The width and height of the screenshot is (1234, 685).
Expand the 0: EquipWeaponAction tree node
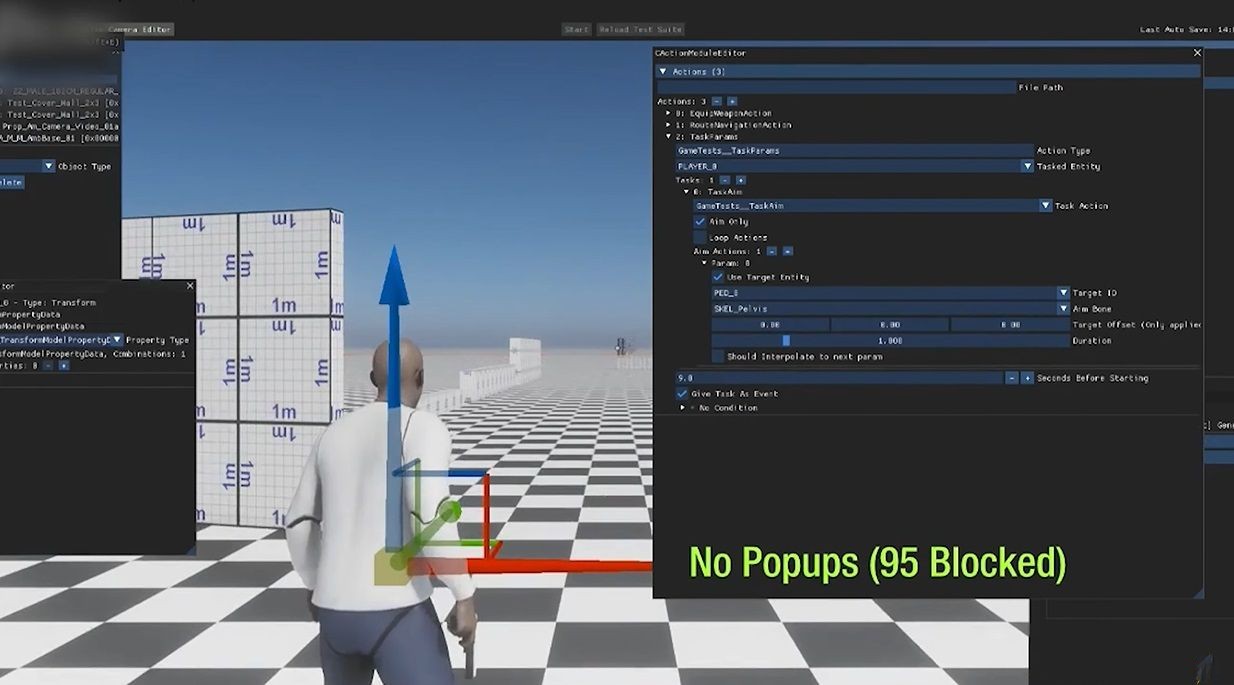click(668, 113)
